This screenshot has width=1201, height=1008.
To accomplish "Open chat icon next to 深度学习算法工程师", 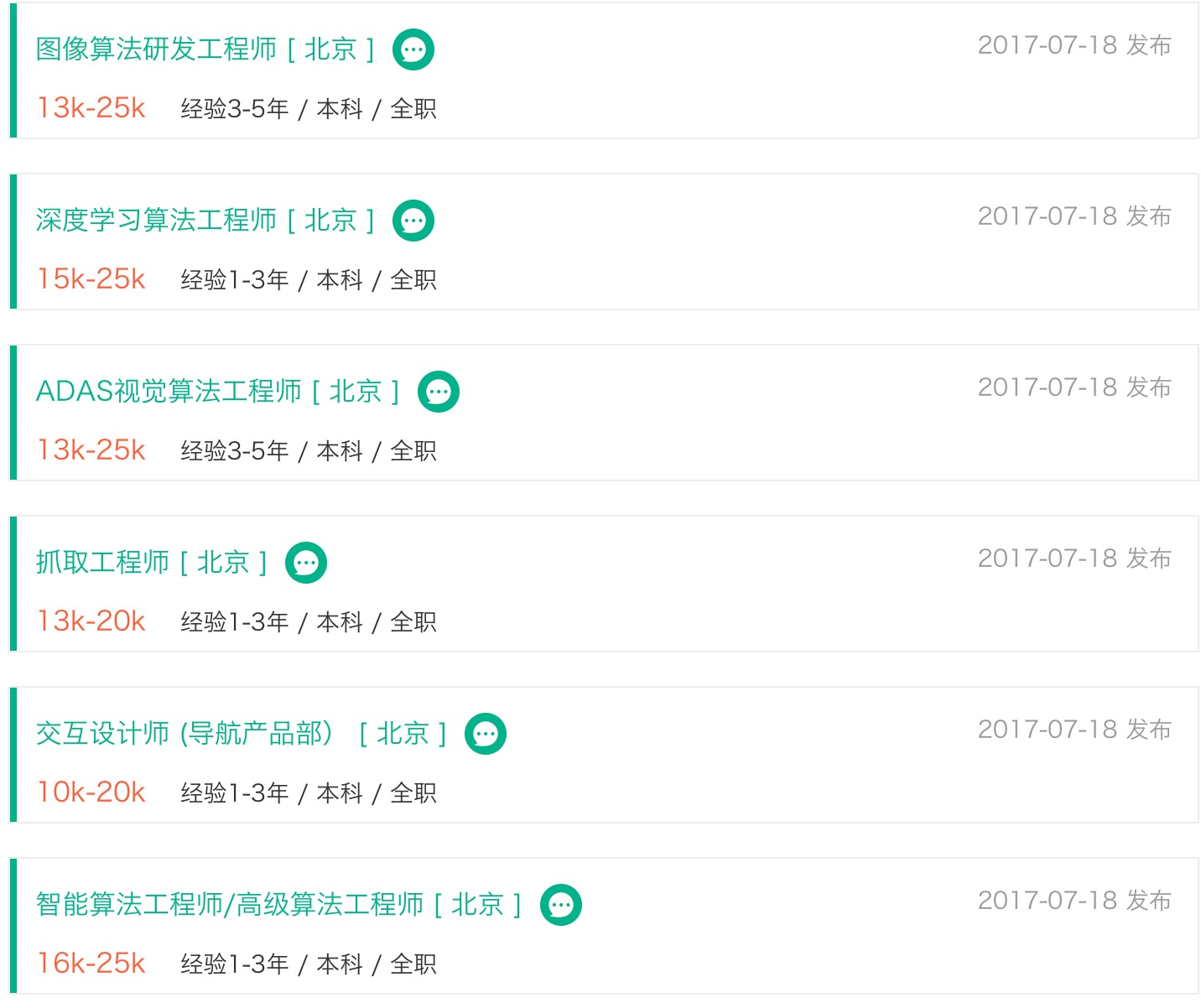I will click(x=413, y=221).
